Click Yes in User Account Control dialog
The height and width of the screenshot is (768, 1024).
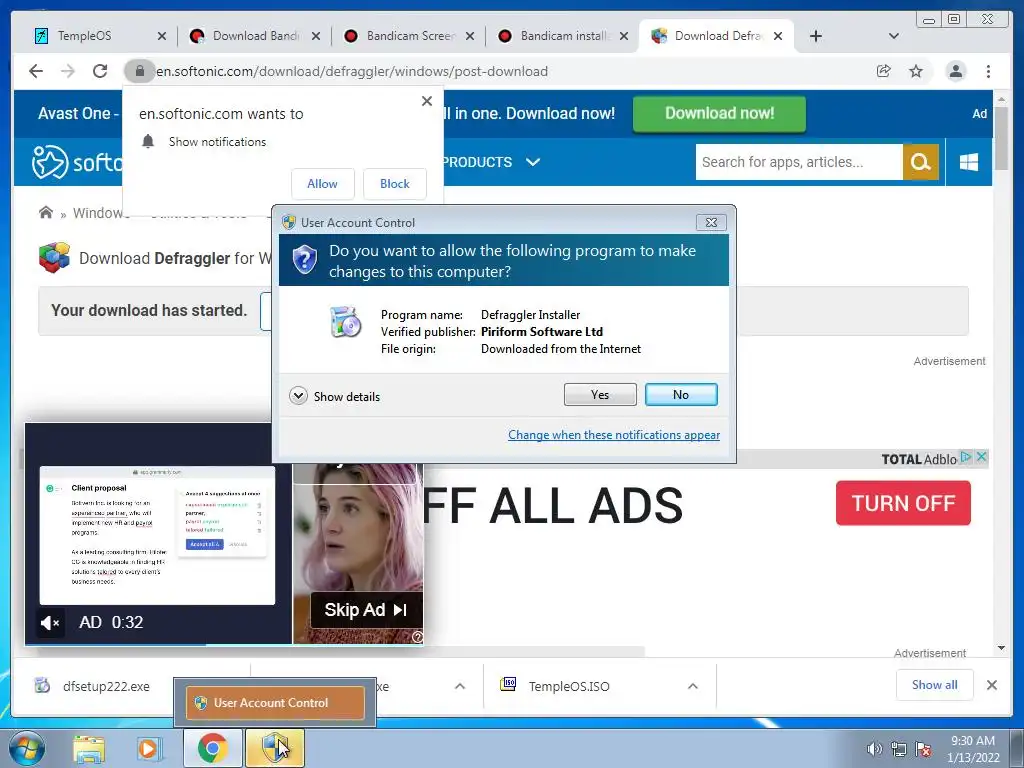pyautogui.click(x=600, y=394)
